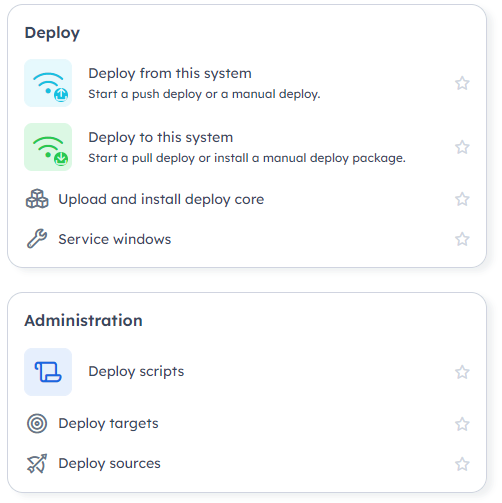Screen dimensions: 502x503
Task: Click the target icon beside Deploy targets
Action: [x=37, y=424]
